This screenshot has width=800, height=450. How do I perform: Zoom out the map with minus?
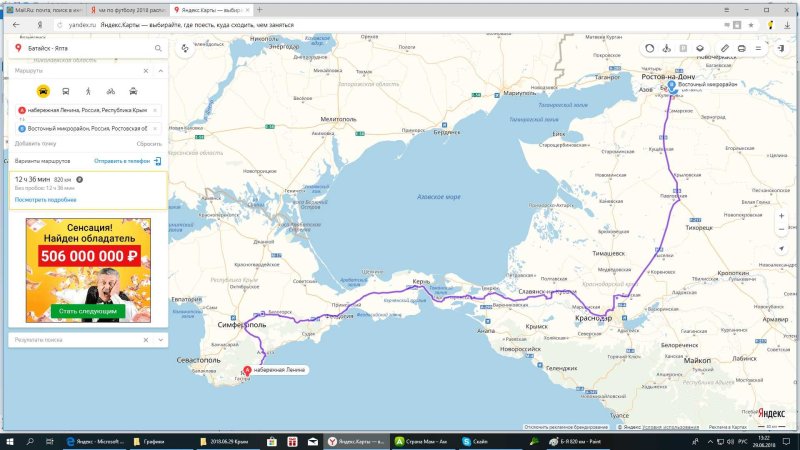pyautogui.click(x=781, y=230)
